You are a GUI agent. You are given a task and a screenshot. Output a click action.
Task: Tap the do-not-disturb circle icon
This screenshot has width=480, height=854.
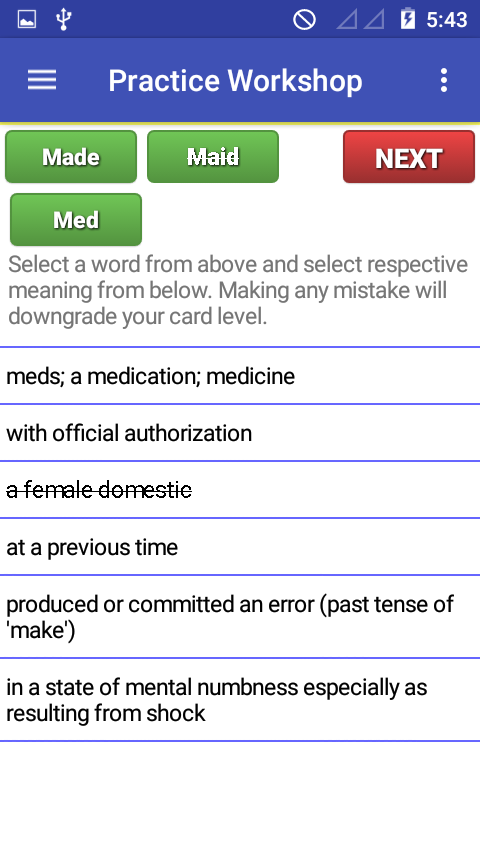pyautogui.click(x=304, y=20)
